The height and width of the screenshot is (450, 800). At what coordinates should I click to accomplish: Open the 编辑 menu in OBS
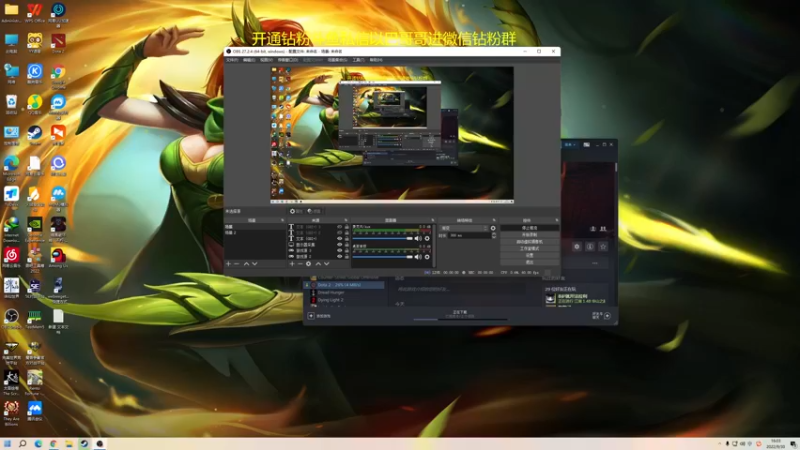[249, 60]
